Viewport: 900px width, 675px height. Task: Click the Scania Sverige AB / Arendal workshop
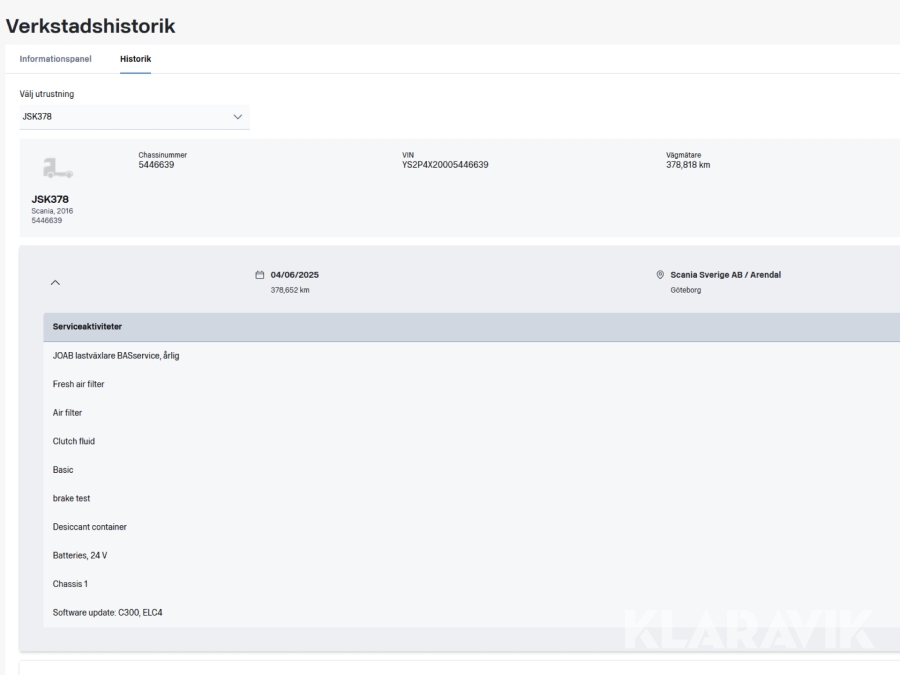tap(725, 275)
